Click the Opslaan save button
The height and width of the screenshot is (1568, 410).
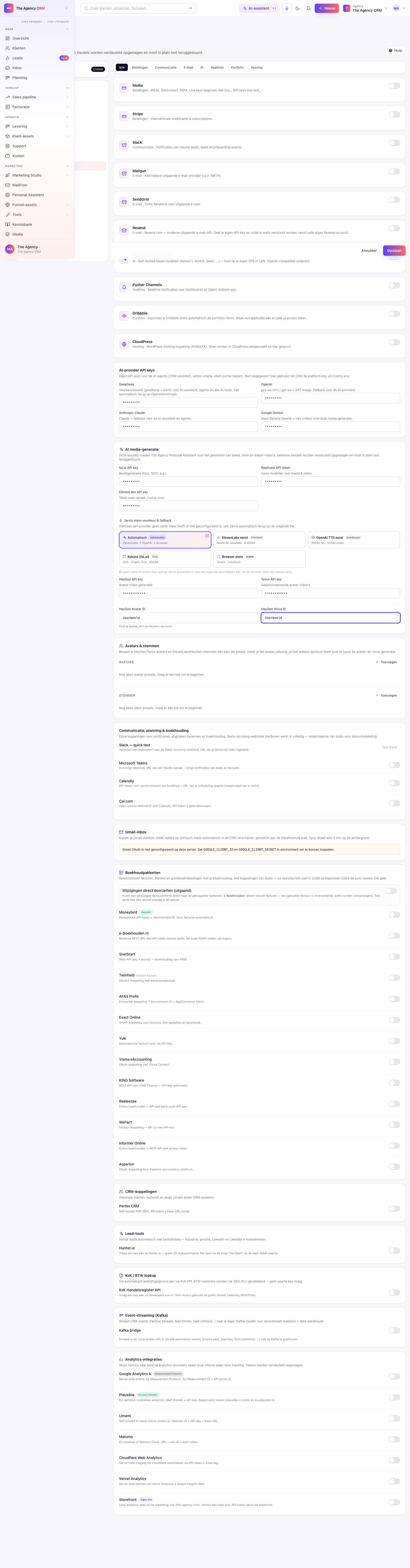pyautogui.click(x=394, y=251)
